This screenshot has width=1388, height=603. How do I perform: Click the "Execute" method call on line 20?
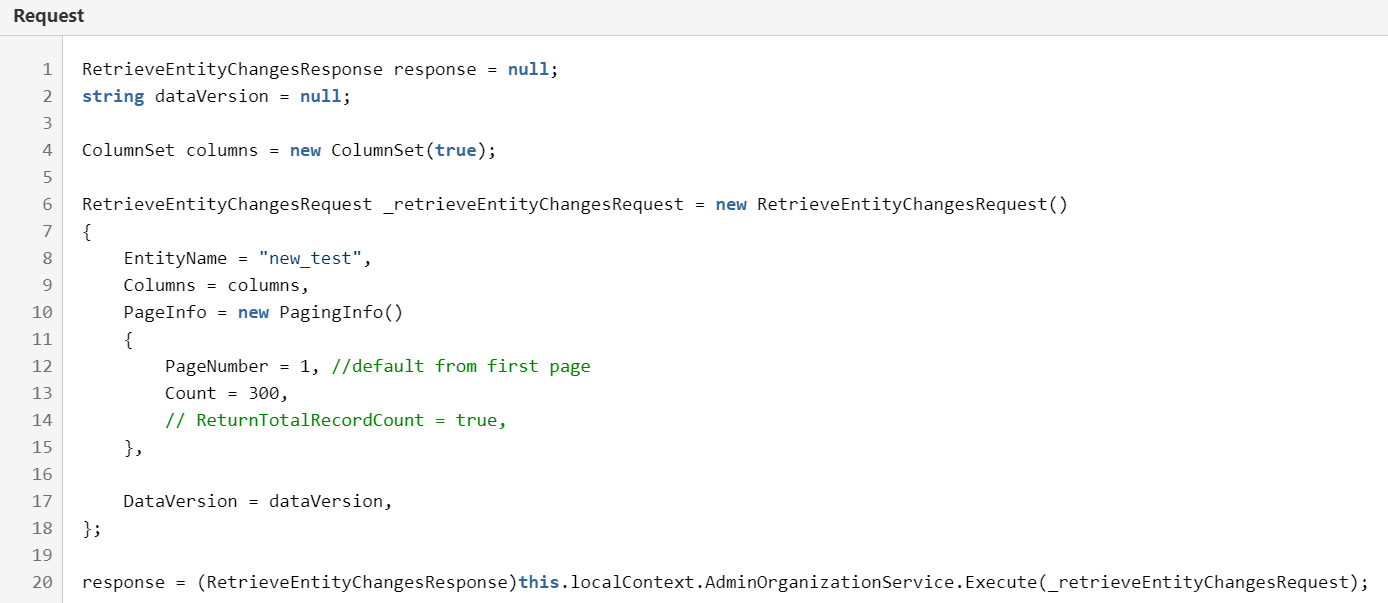pos(1000,583)
